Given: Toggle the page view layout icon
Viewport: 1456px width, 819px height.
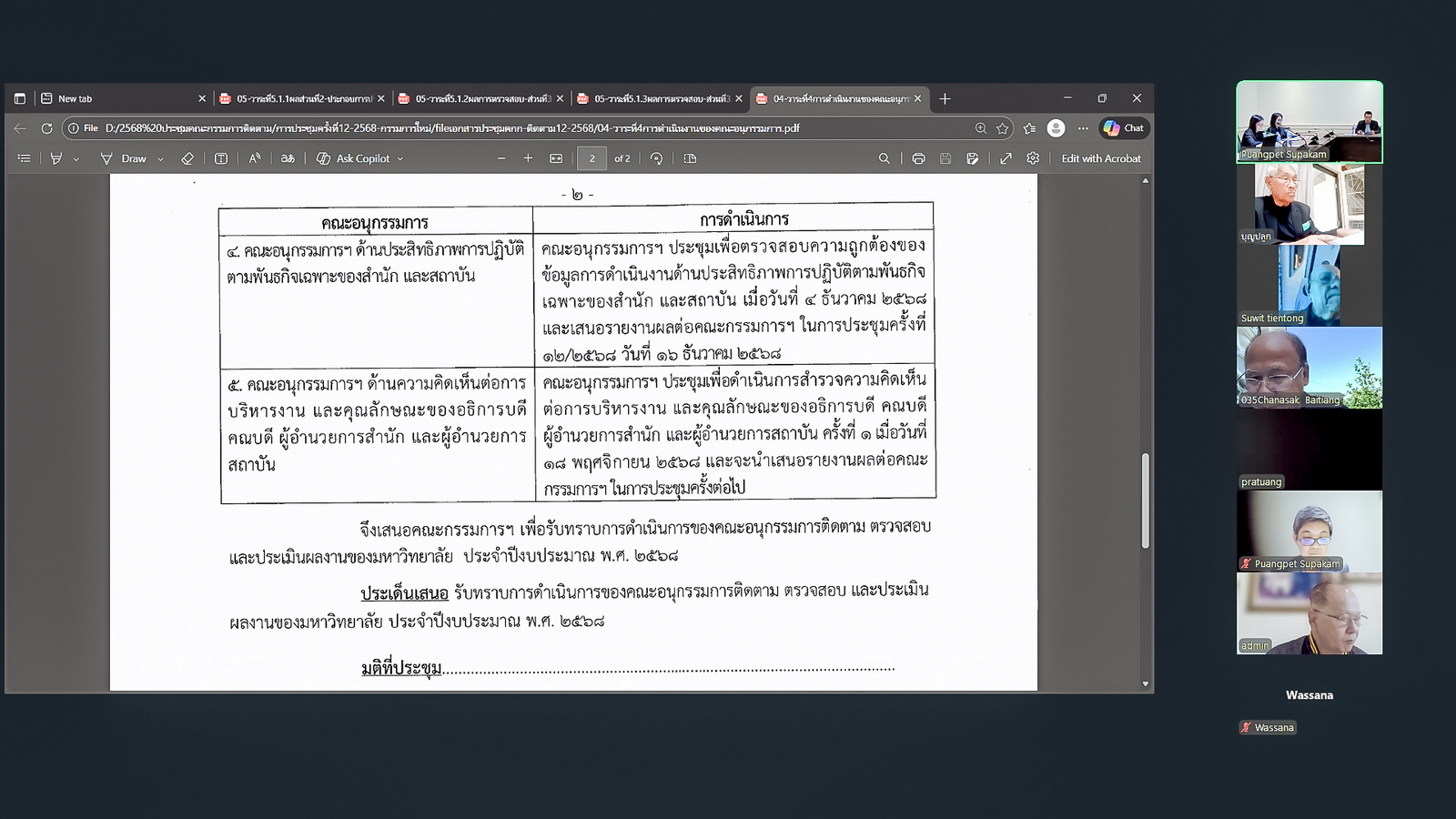Looking at the screenshot, I should pyautogui.click(x=690, y=158).
